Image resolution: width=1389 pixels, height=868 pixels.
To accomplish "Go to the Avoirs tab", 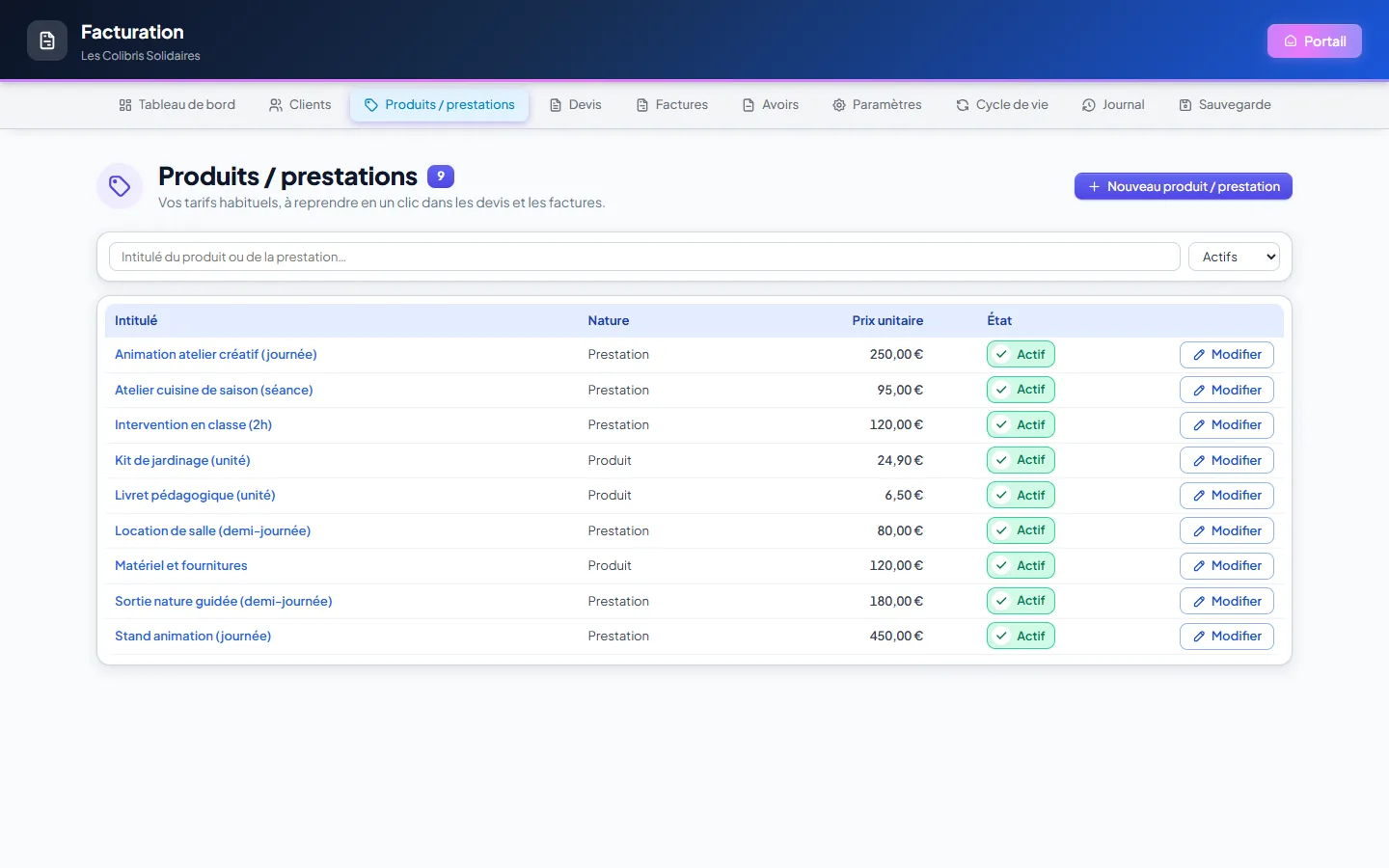I will tap(771, 105).
